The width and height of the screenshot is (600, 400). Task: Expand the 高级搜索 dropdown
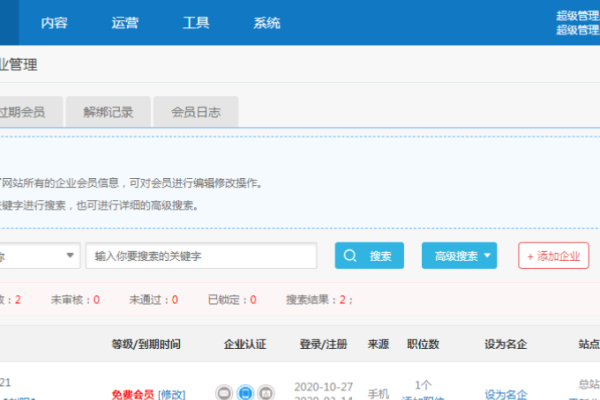(x=459, y=255)
